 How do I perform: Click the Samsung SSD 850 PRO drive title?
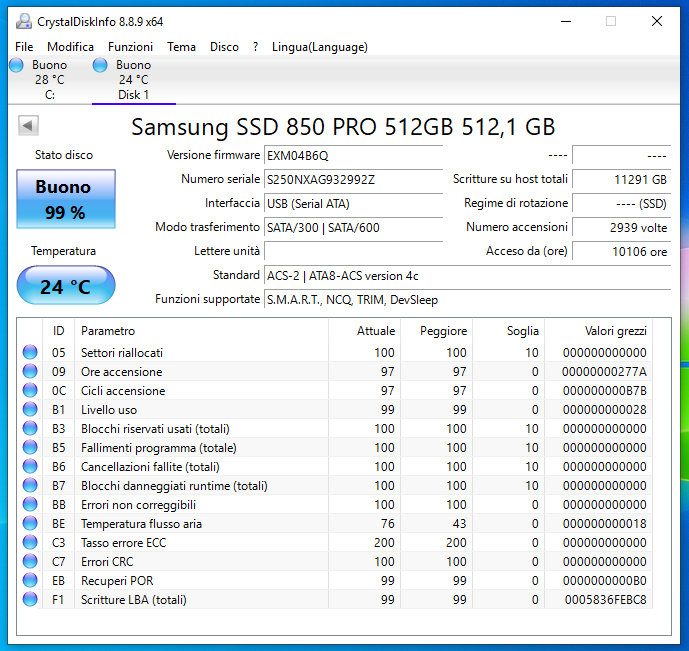343,127
